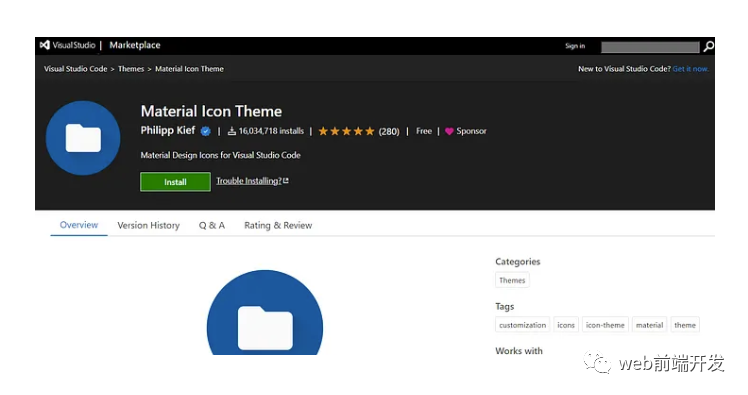This screenshot has width=748, height=395.
Task: Select the icon-theme tag
Action: pyautogui.click(x=605, y=325)
